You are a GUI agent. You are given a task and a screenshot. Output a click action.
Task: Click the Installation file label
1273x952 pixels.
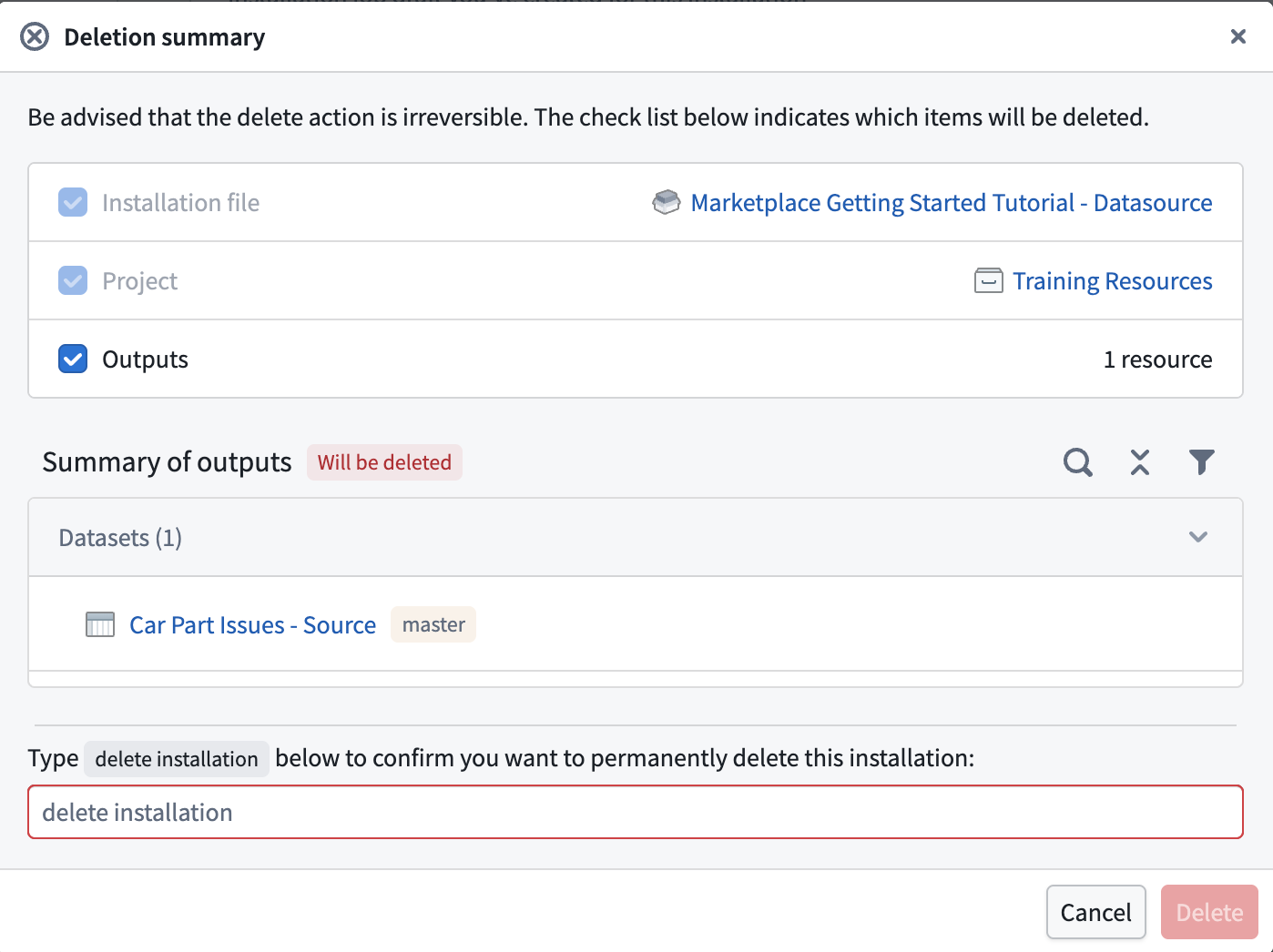[x=180, y=202]
